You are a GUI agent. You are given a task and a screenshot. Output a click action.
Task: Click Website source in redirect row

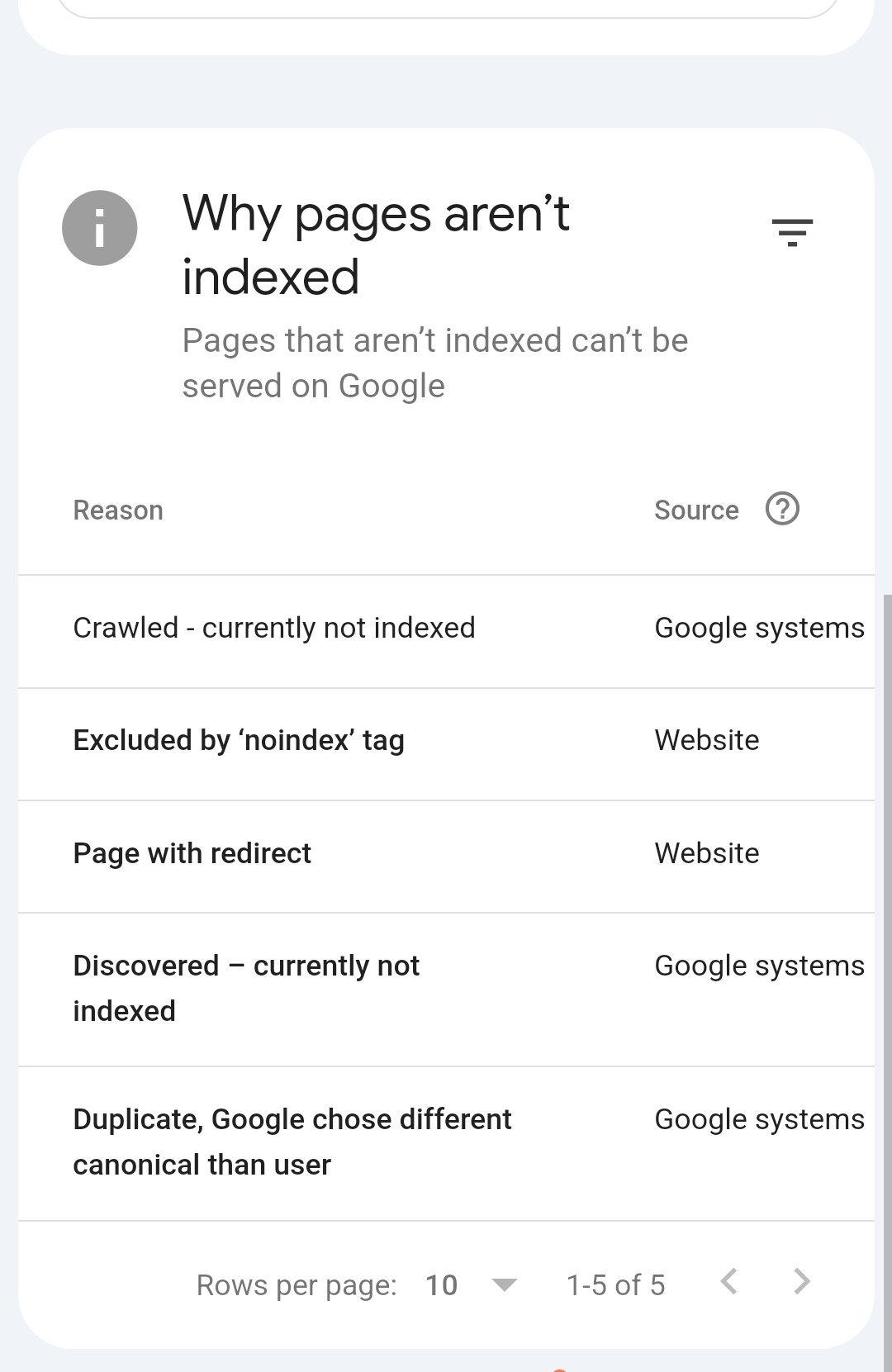707,853
